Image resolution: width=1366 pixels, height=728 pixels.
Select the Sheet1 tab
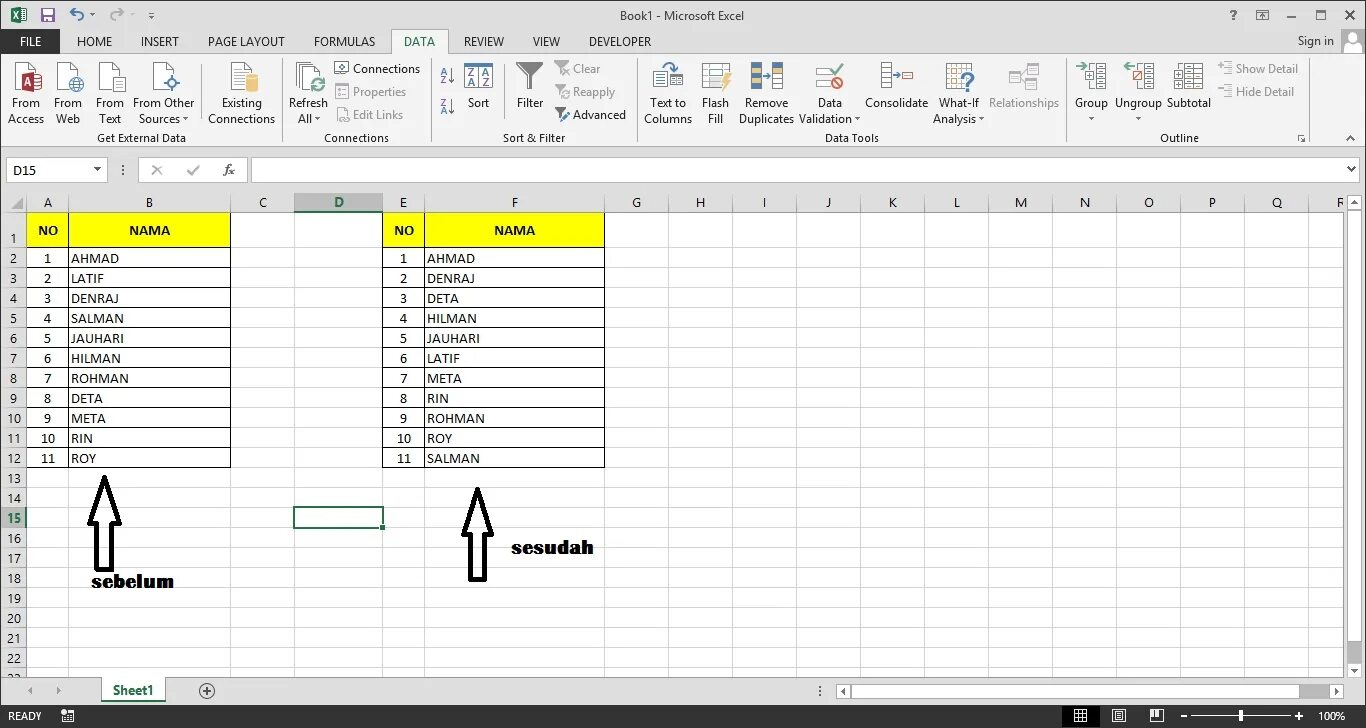pyautogui.click(x=133, y=690)
